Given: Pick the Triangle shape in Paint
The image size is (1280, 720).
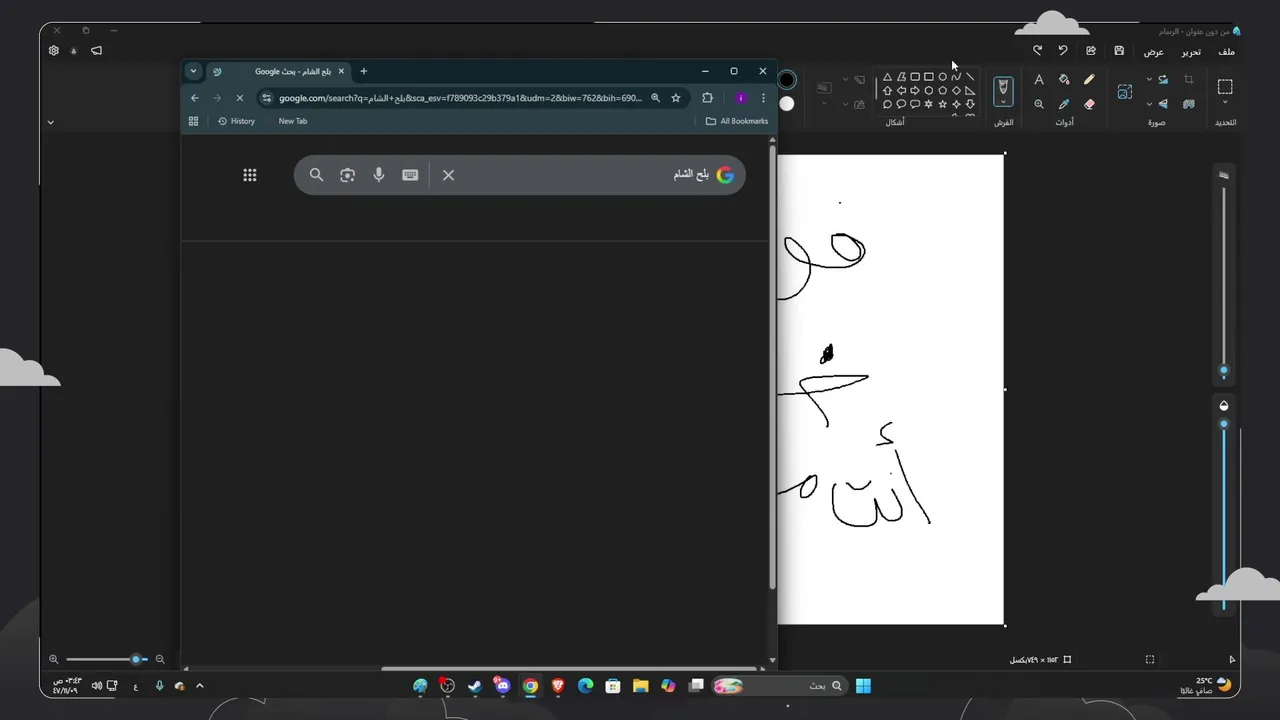Looking at the screenshot, I should (887, 77).
